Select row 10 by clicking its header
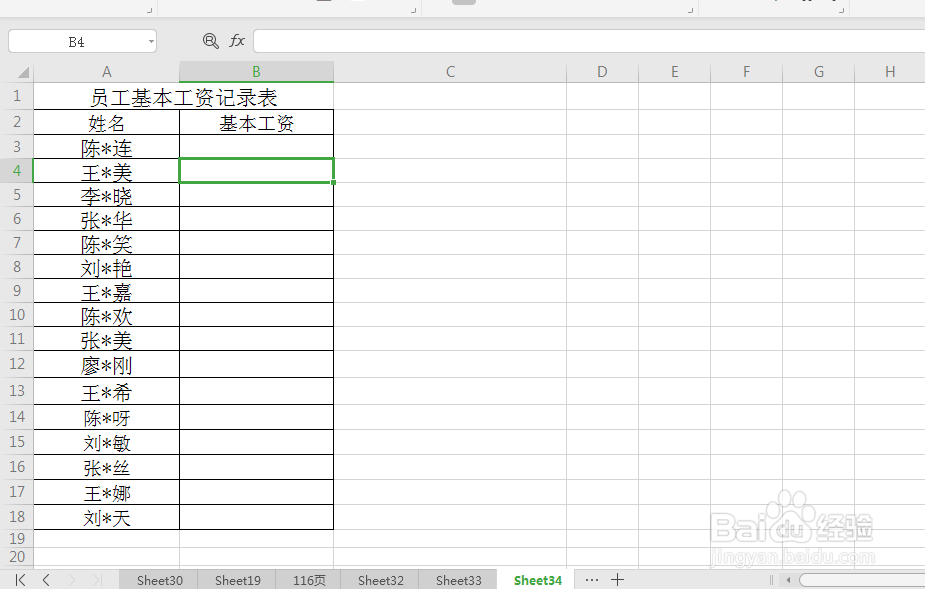The image size is (925, 589). pos(16,316)
